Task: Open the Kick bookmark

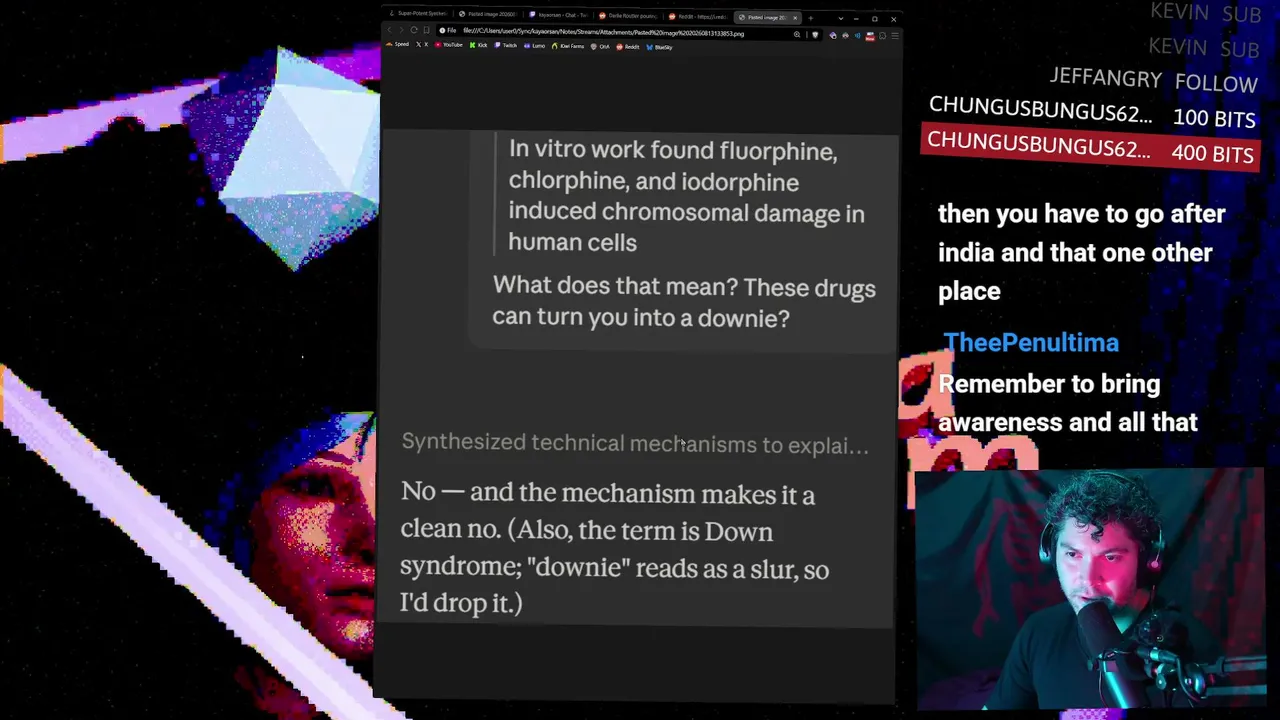Action: click(x=480, y=46)
